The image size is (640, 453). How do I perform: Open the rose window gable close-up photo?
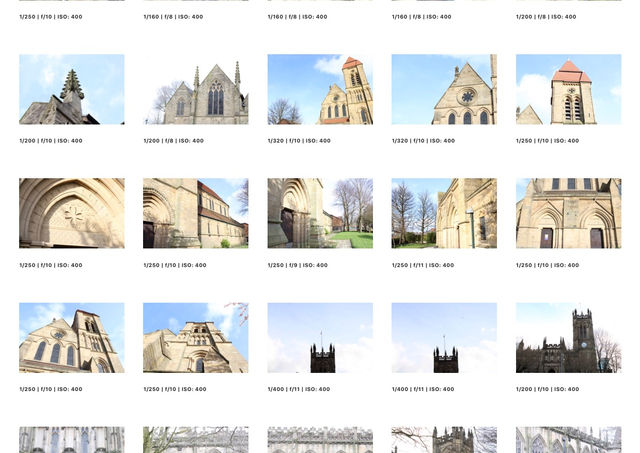click(x=444, y=89)
